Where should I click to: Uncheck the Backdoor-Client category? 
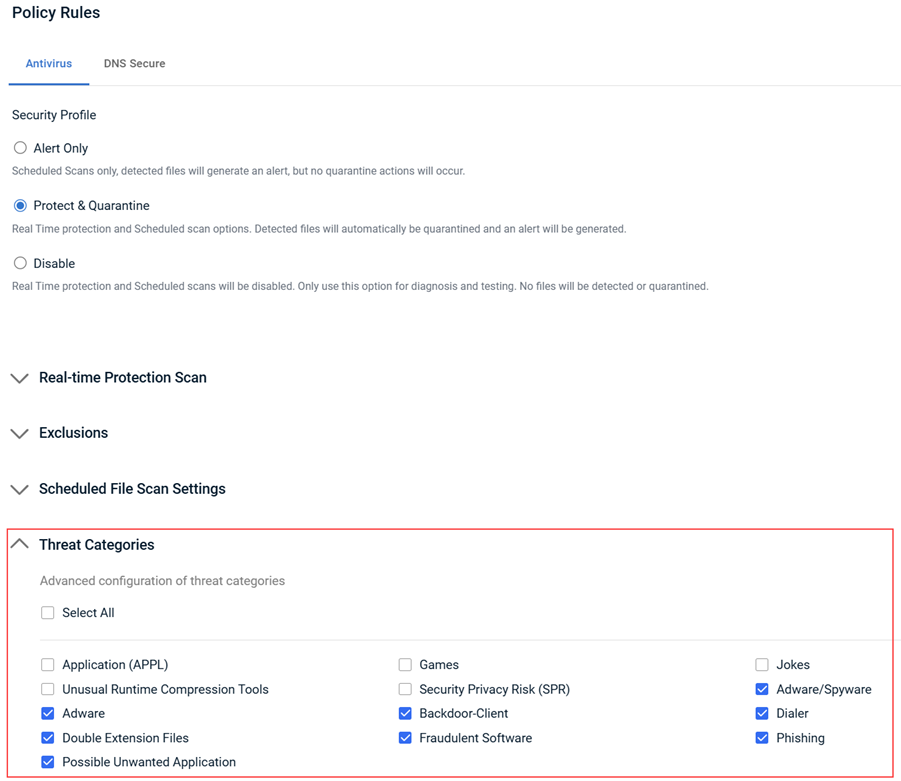pyautogui.click(x=405, y=714)
